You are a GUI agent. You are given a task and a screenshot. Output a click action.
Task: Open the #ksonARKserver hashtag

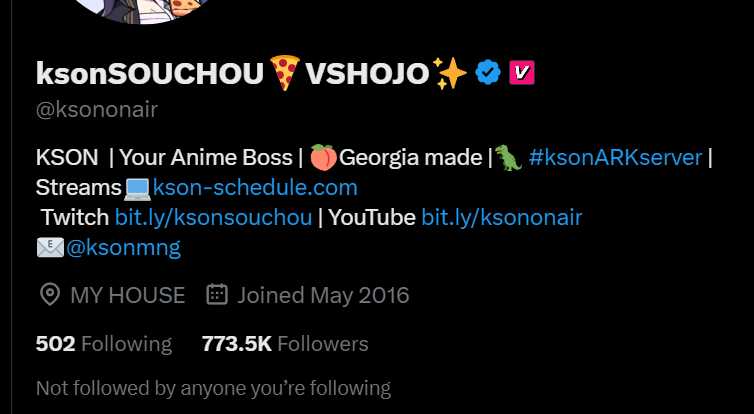(x=615, y=157)
